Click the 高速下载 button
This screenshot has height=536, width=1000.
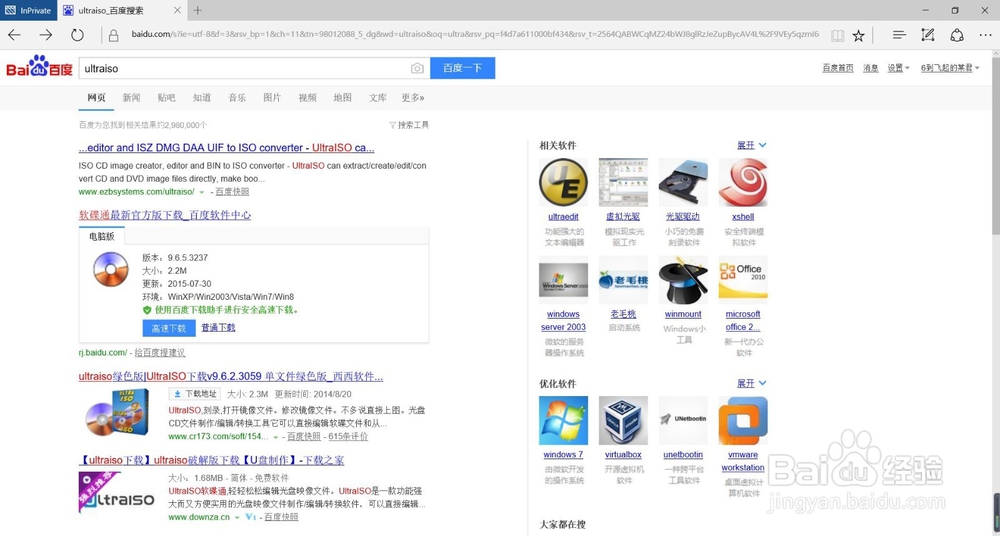tap(169, 328)
